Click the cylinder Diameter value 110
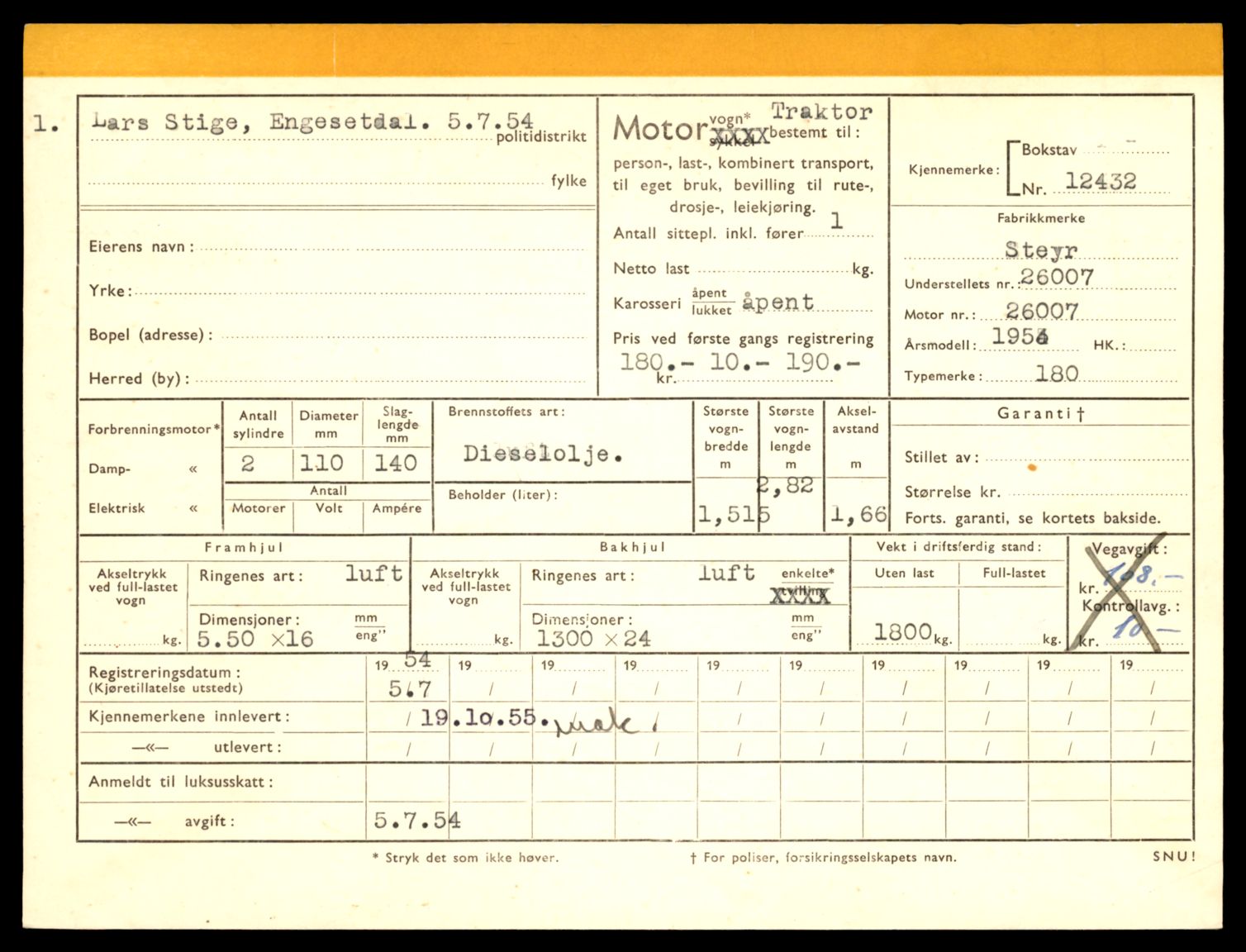This screenshot has height=952, width=1246. pyautogui.click(x=321, y=464)
